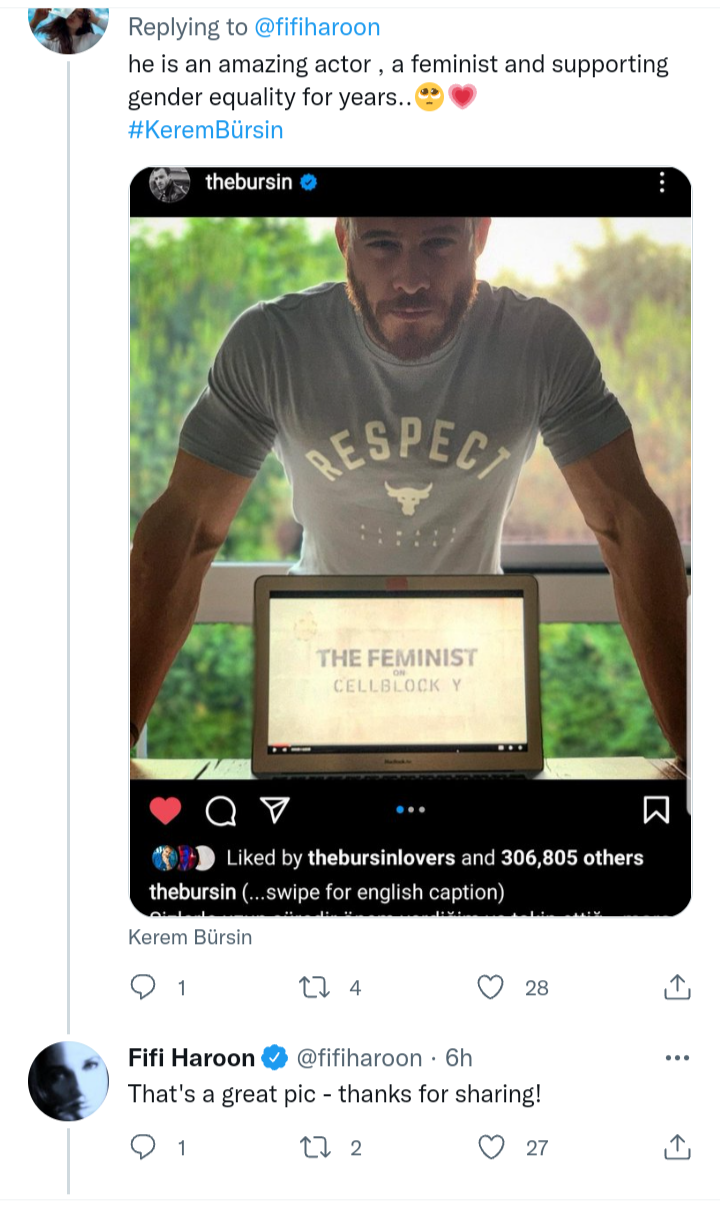This screenshot has width=720, height=1213.
Task: Open the @fifiharoon mention link
Action: (x=319, y=26)
